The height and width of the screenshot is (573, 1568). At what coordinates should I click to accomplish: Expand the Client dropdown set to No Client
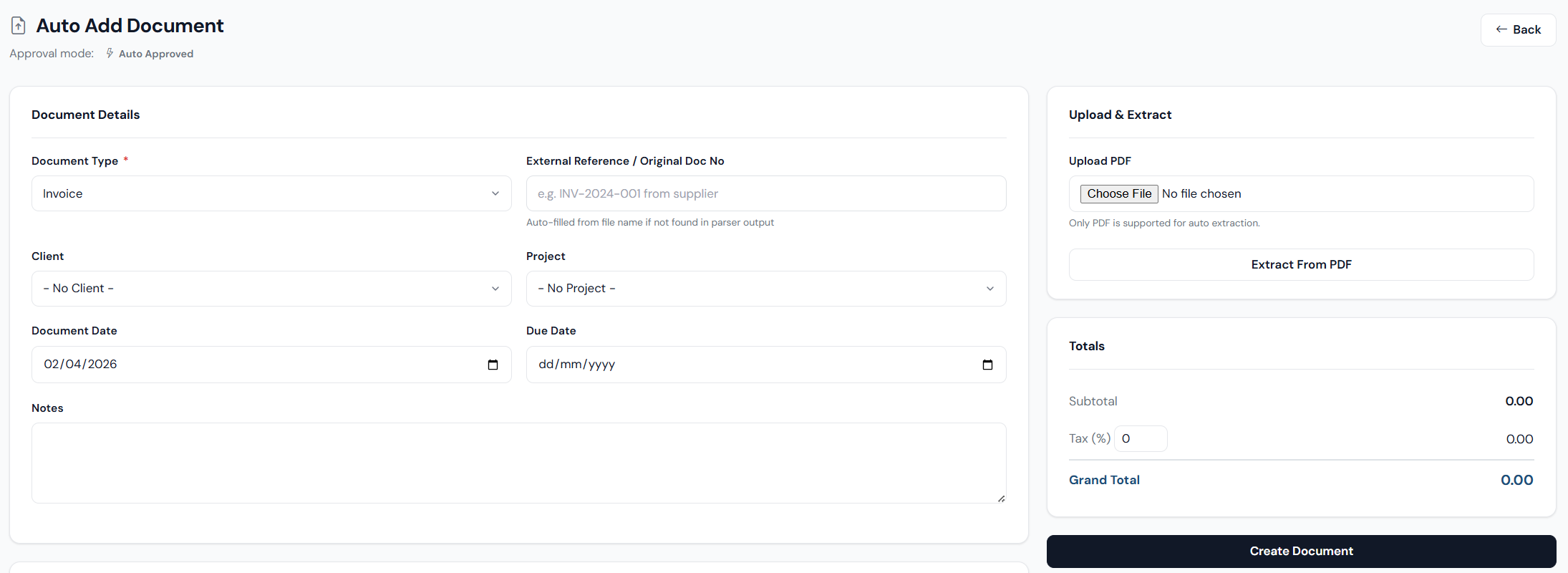[271, 288]
